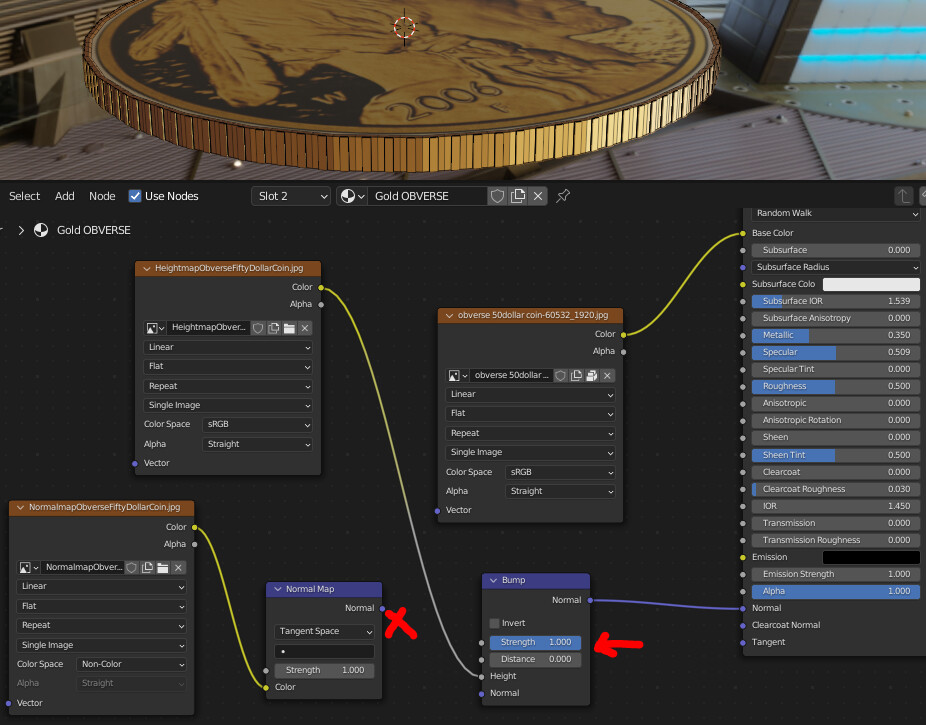Viewport: 926px width, 725px height.
Task: Adjust Metallic slider value 0.350
Action: pos(836,335)
